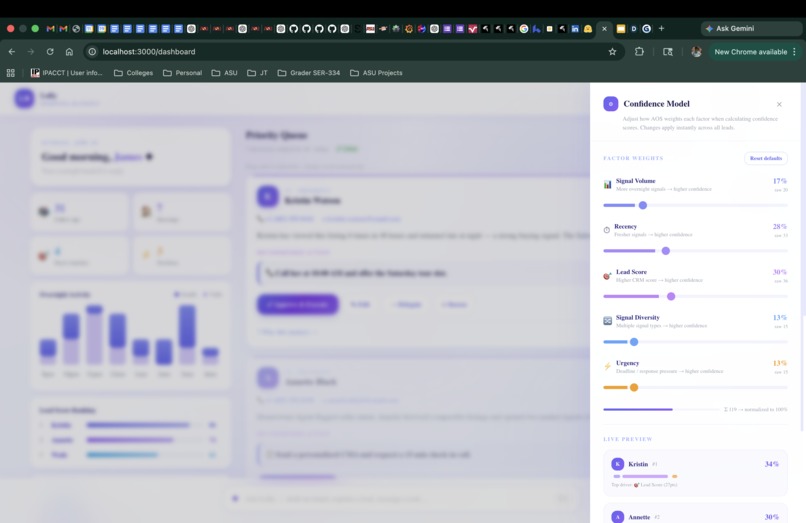Click the Priority Queue heading in the dashboard
Image resolution: width=806 pixels, height=523 pixels.
click(x=276, y=135)
